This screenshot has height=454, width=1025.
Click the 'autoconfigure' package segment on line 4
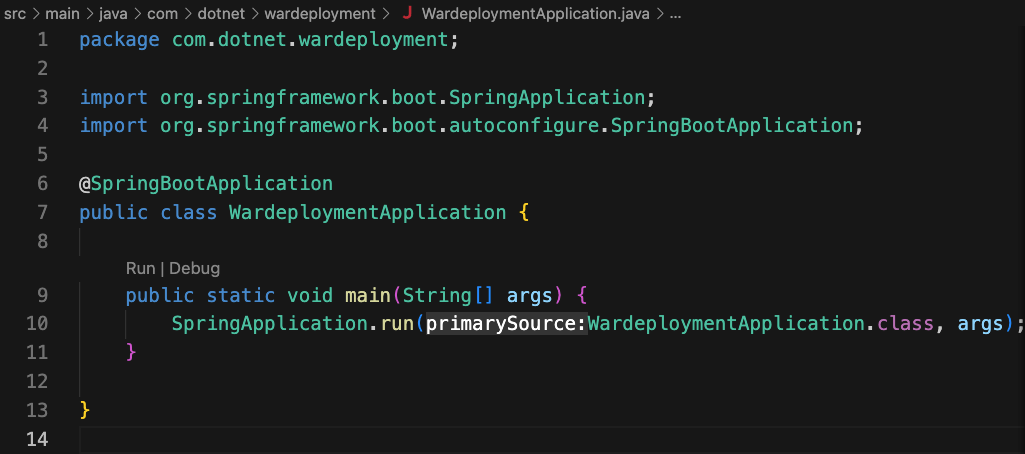click(524, 125)
